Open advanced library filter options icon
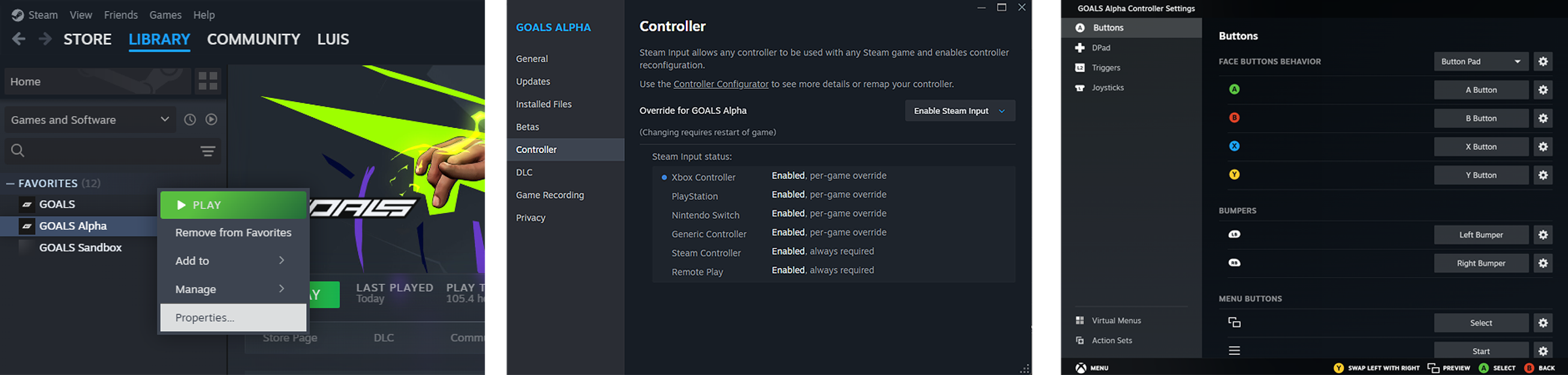The image size is (1568, 375). tap(208, 152)
